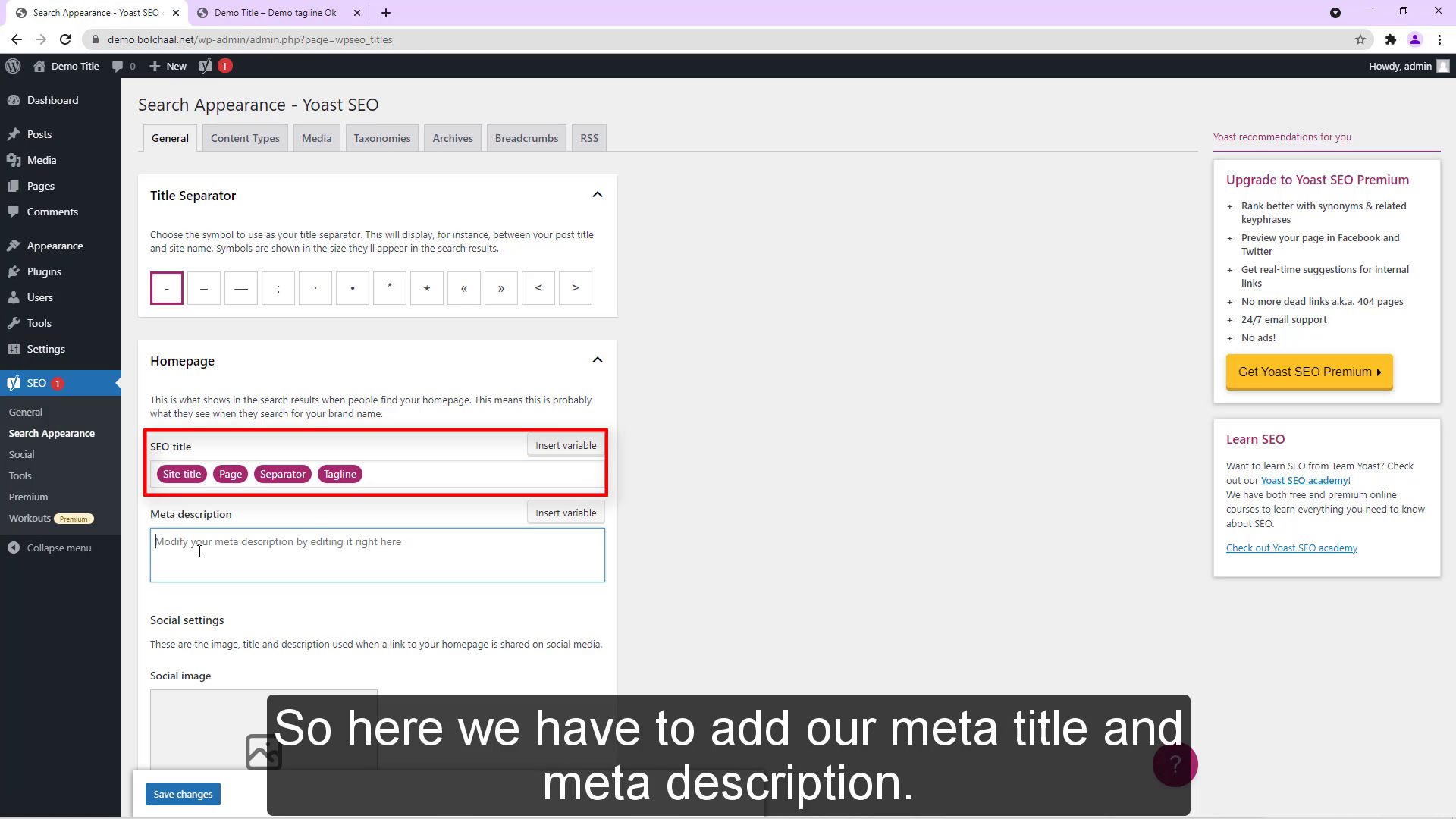Select the em dash separator
The height and width of the screenshot is (819, 1456).
(241, 288)
